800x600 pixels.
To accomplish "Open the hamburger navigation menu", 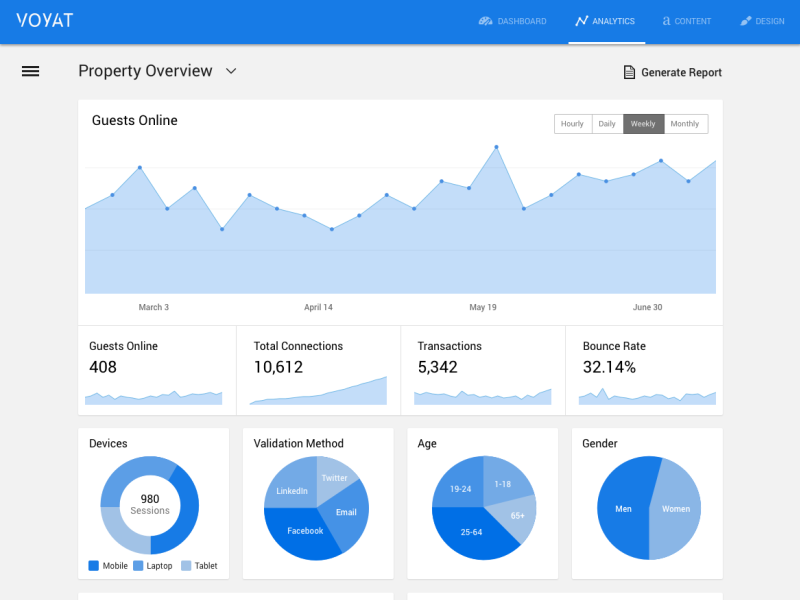I will (30, 71).
